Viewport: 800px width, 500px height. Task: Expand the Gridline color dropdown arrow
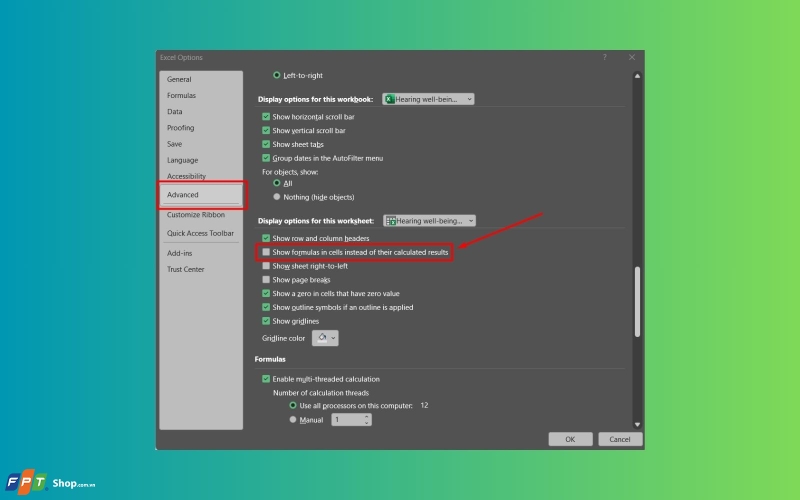pyautogui.click(x=333, y=338)
